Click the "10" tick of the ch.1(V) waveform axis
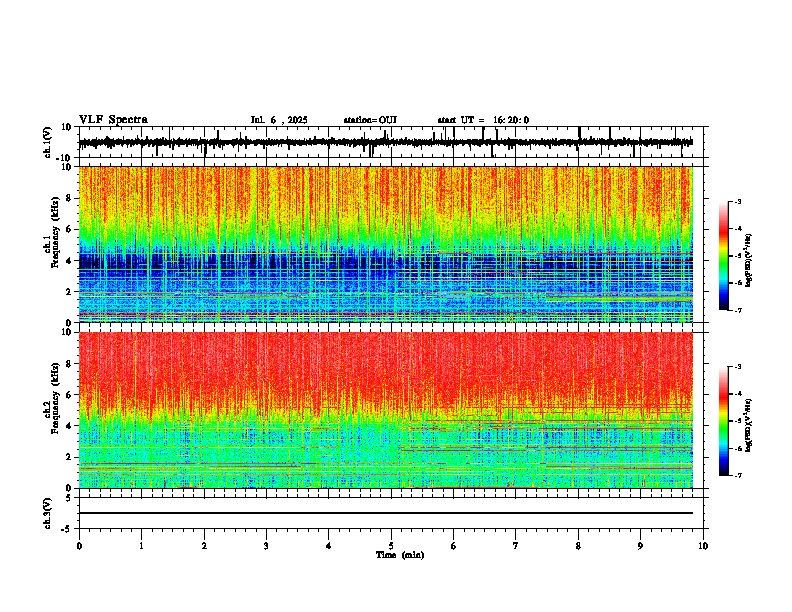 67,127
